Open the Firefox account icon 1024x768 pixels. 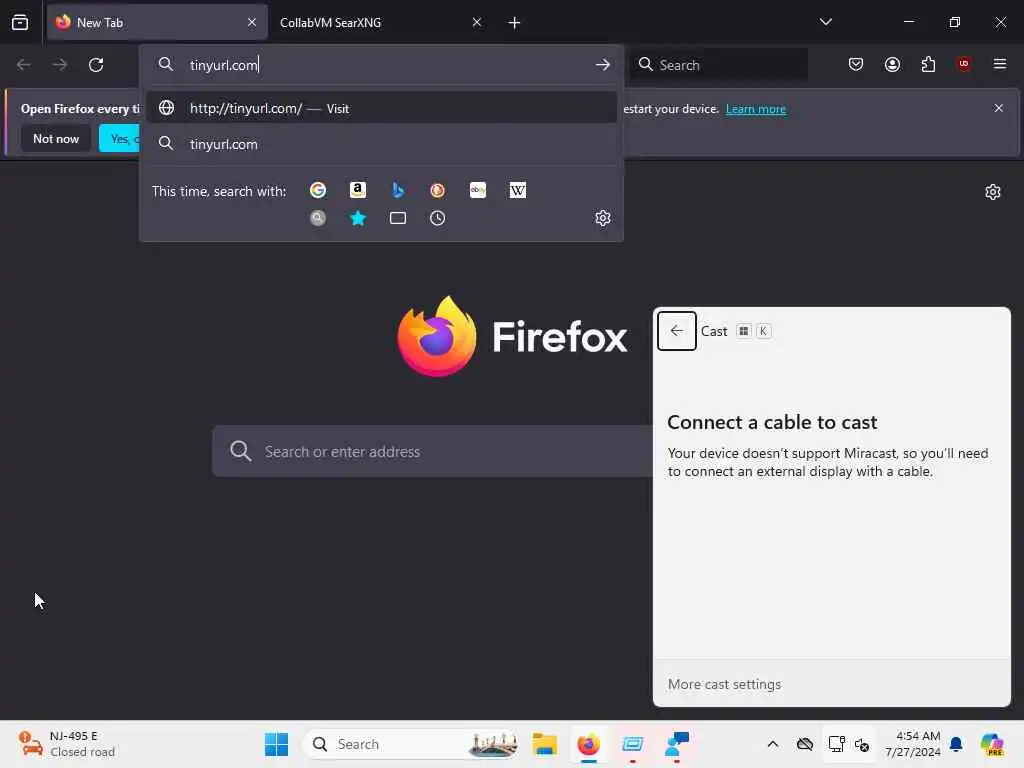892,64
